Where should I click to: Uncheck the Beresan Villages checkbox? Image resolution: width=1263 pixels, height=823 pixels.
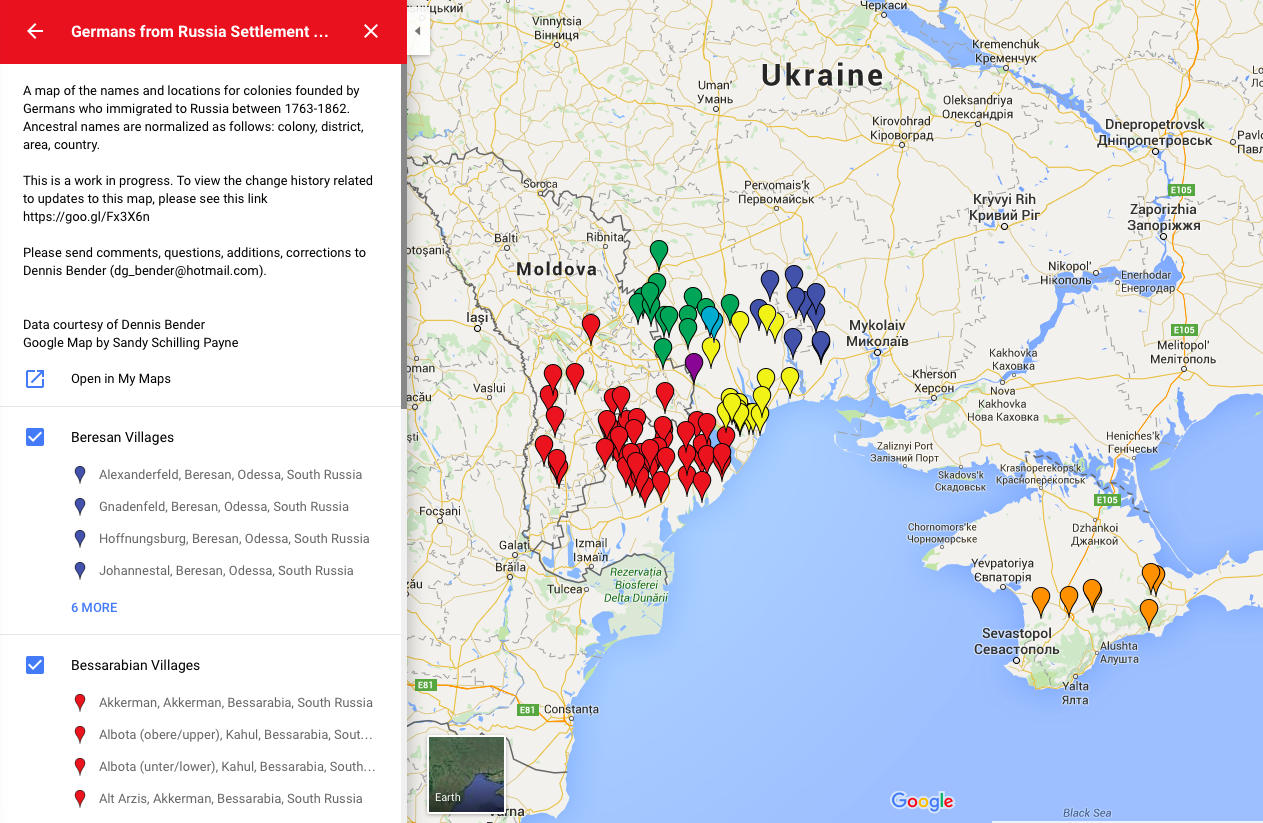pos(35,437)
